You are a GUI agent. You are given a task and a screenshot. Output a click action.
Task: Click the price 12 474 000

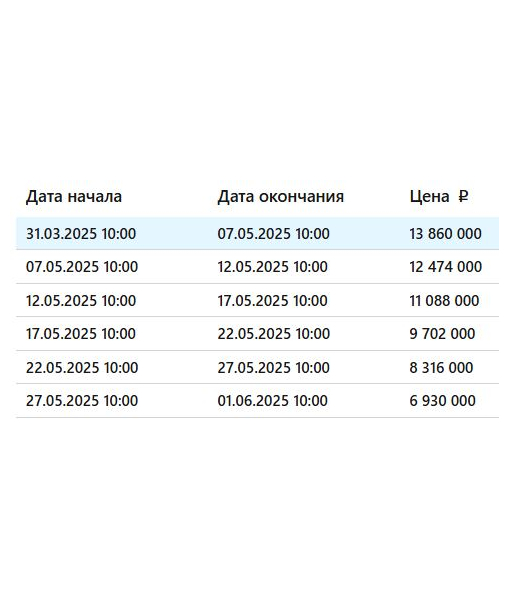[445, 267]
